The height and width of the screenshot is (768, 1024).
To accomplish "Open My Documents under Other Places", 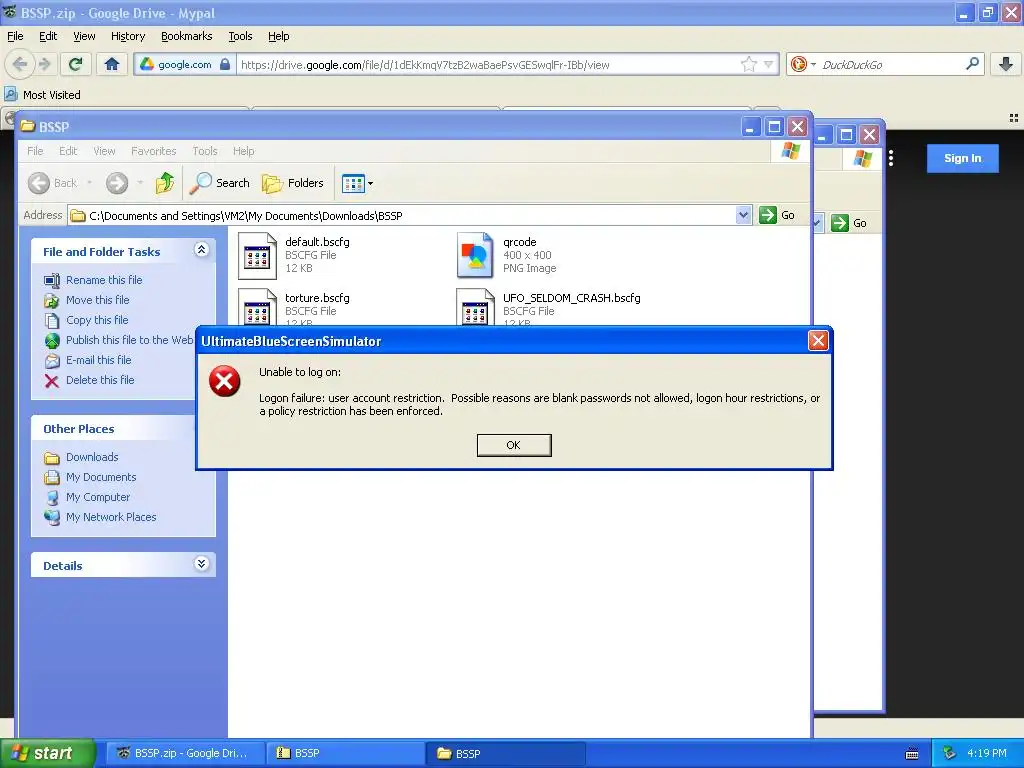I will coord(101,477).
